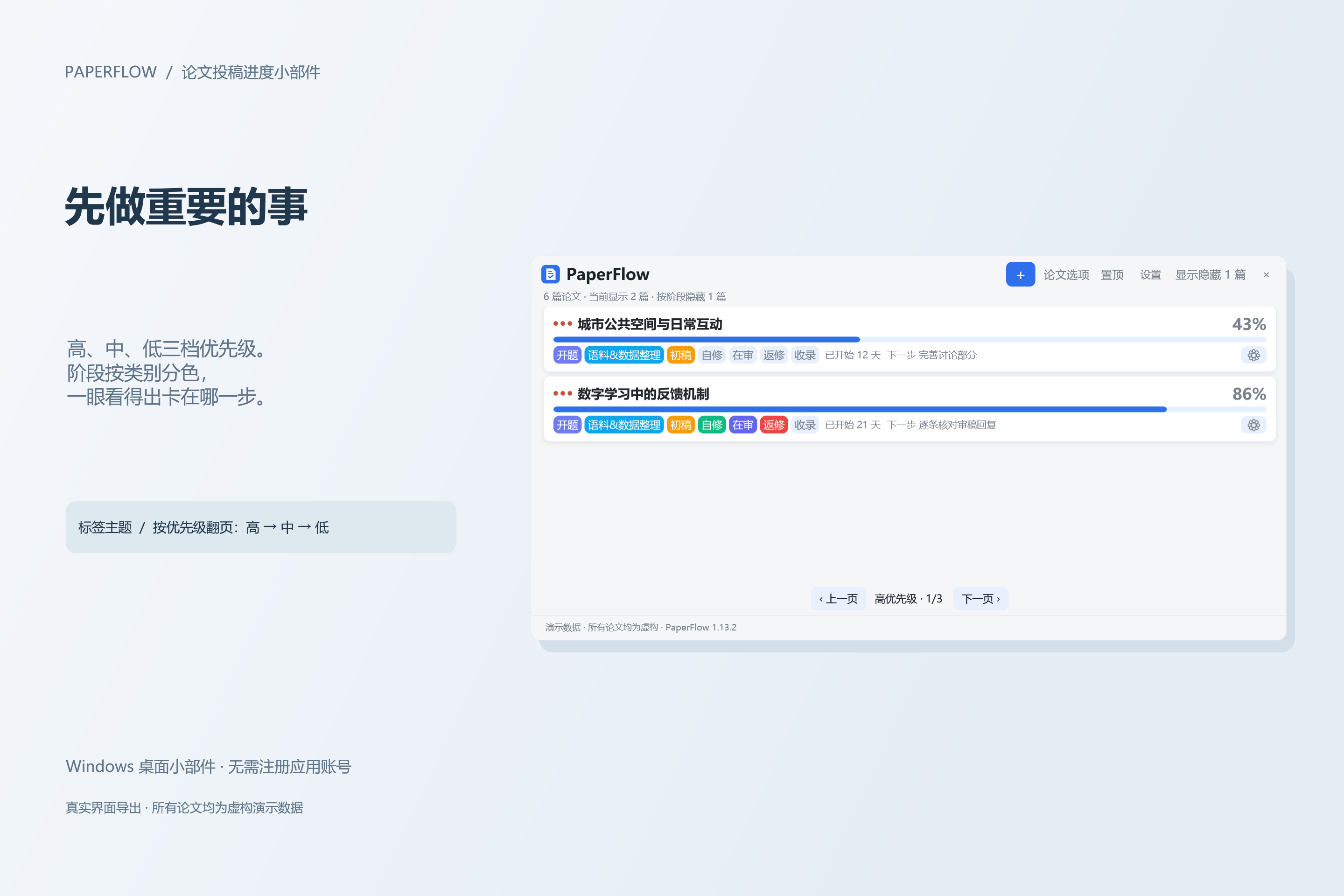This screenshot has width=1344, height=896.
Task: Select 语料&数据整理 stage in 城市公共空间 card
Action: click(x=624, y=356)
